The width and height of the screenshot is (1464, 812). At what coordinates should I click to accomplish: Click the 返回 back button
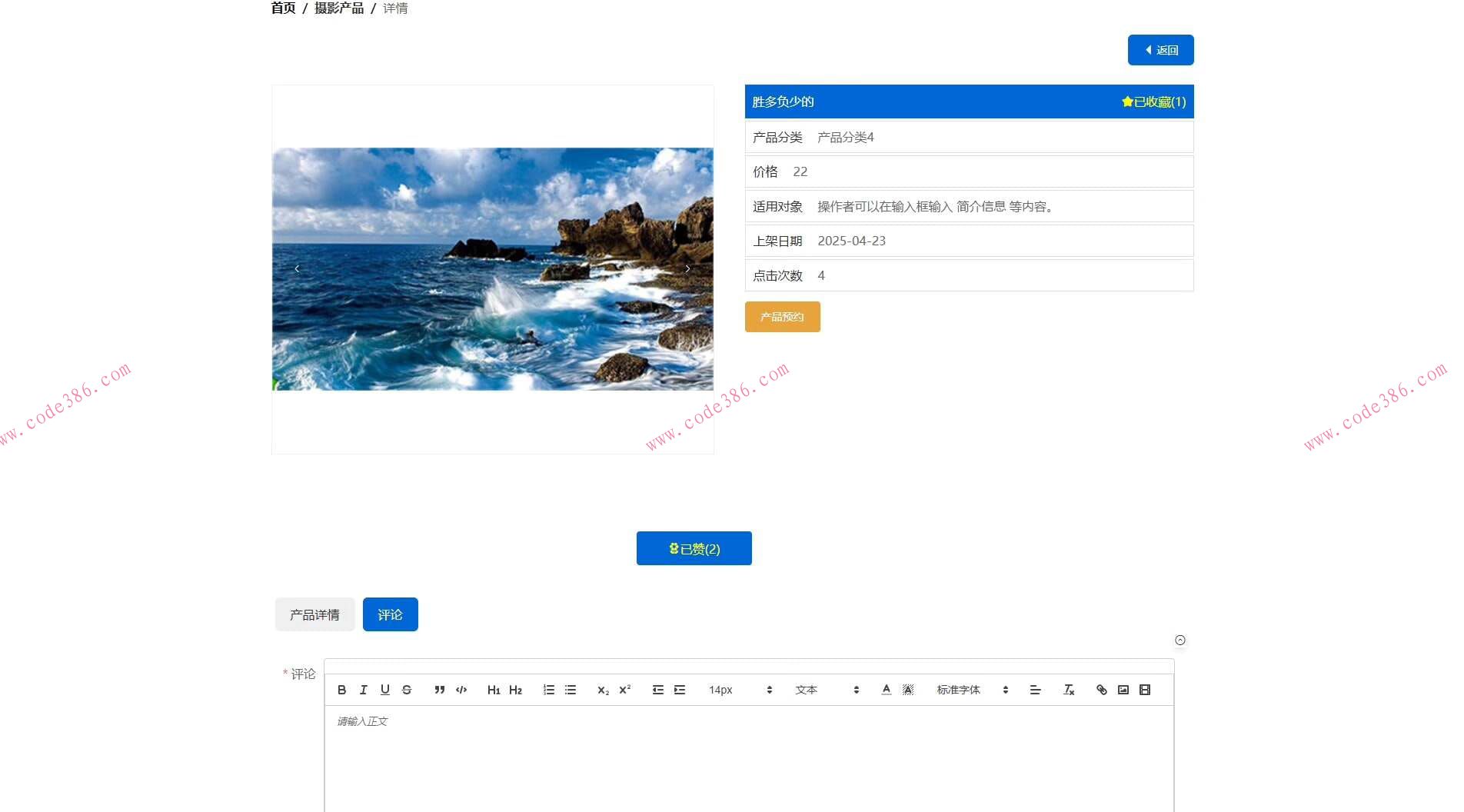click(1160, 50)
